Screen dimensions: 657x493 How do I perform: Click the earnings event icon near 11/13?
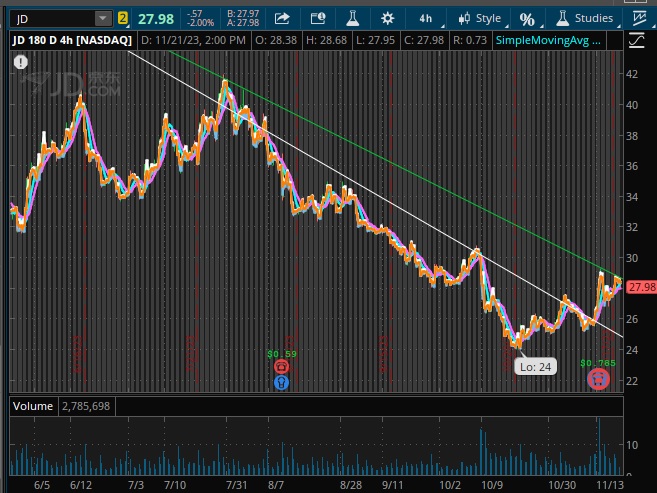click(597, 378)
